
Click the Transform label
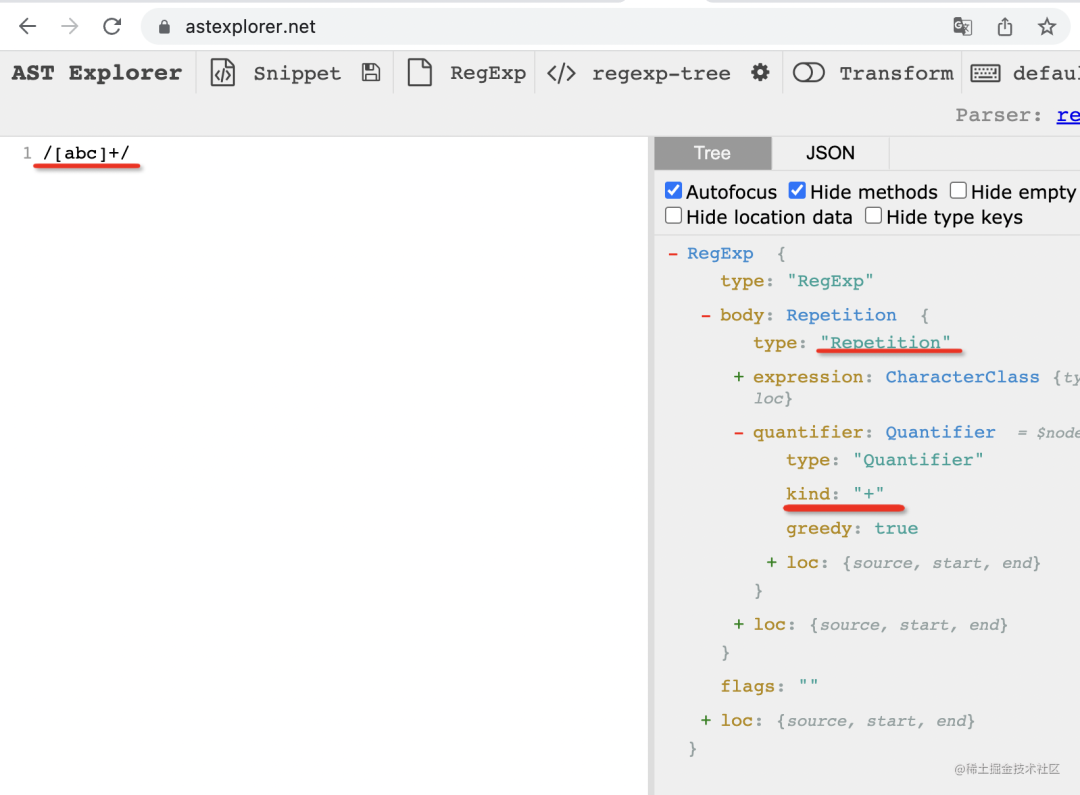[x=896, y=73]
